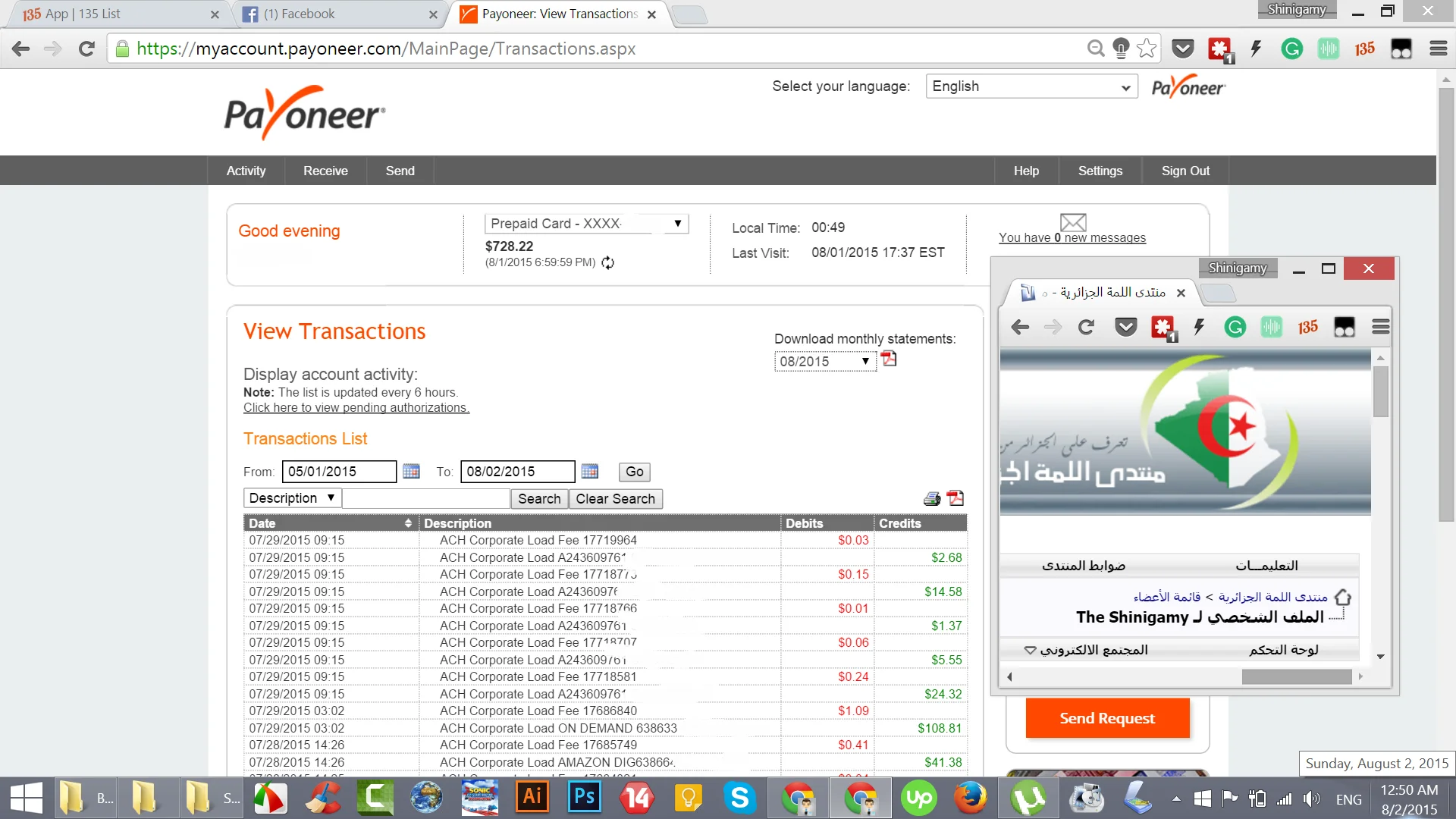Image resolution: width=1456 pixels, height=819 pixels.
Task: Click the From date calendar icon
Action: click(x=411, y=472)
